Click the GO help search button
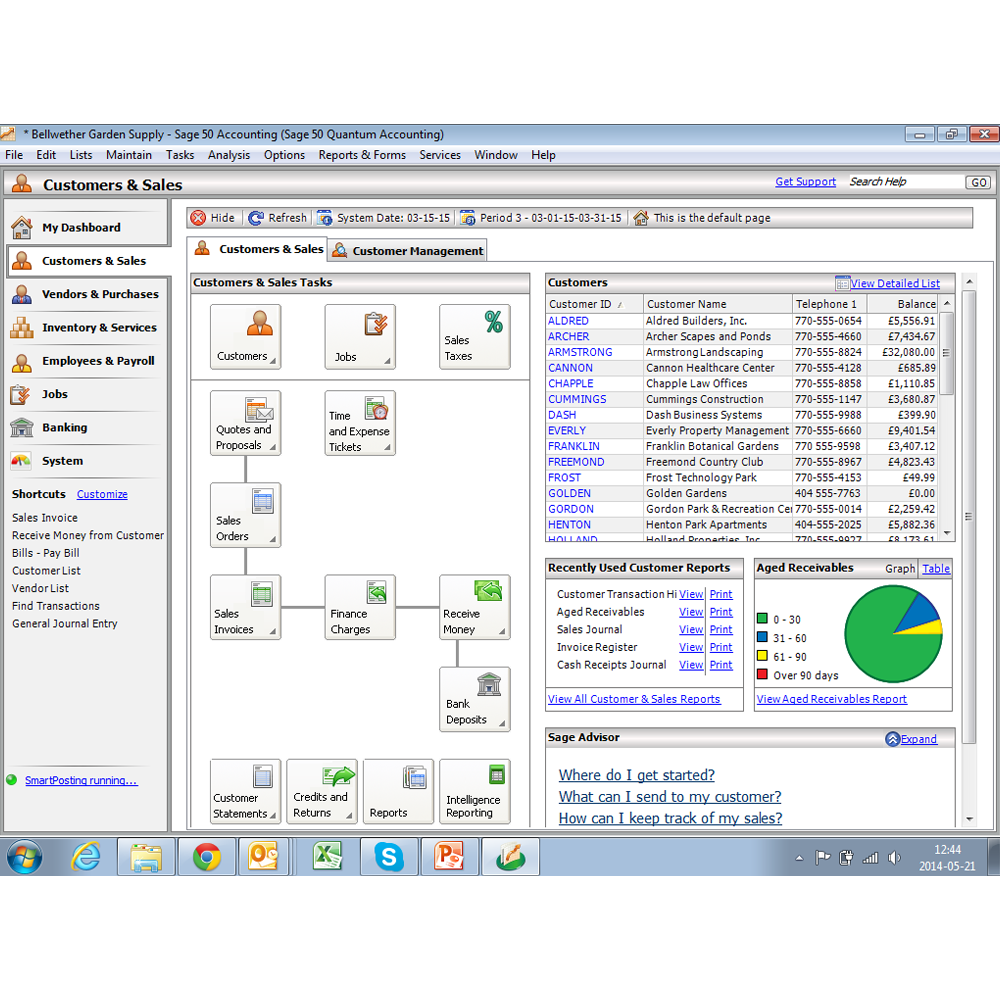1000x1000 pixels. pos(979,182)
